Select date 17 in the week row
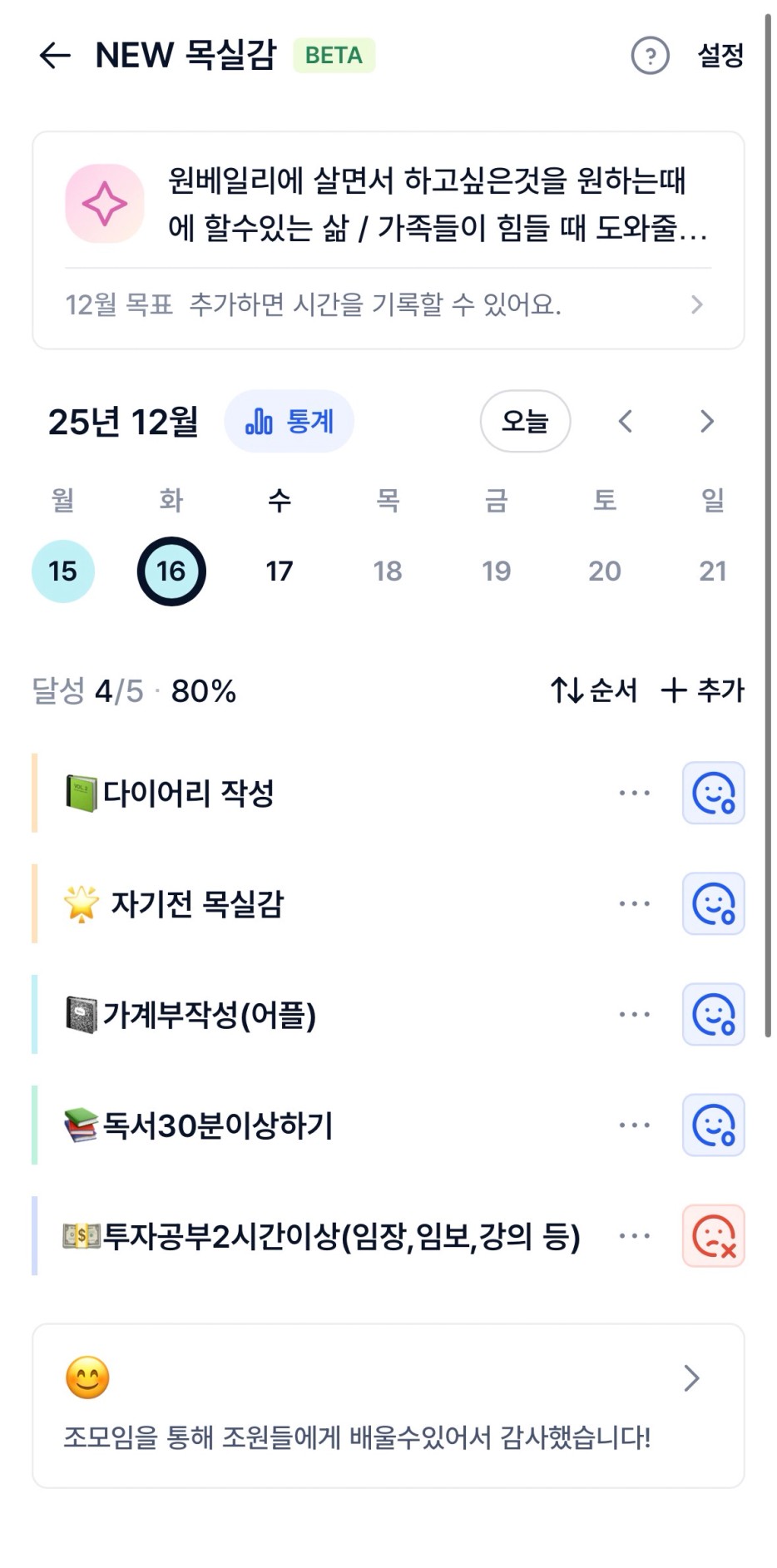Image resolution: width=777 pixels, height=1568 pixels. point(280,571)
